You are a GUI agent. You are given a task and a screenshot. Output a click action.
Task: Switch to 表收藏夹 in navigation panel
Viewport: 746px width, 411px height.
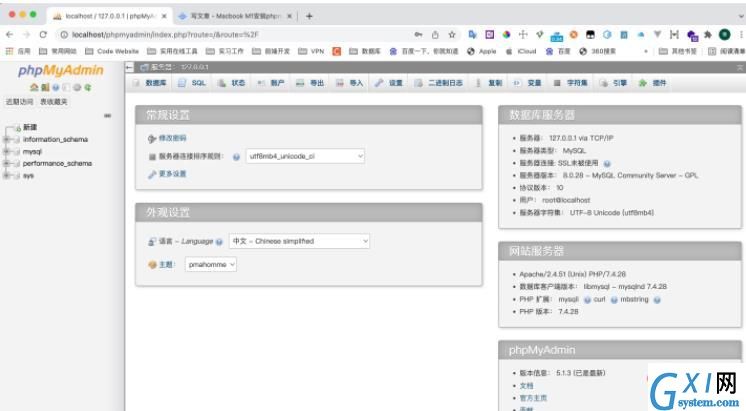[54, 102]
